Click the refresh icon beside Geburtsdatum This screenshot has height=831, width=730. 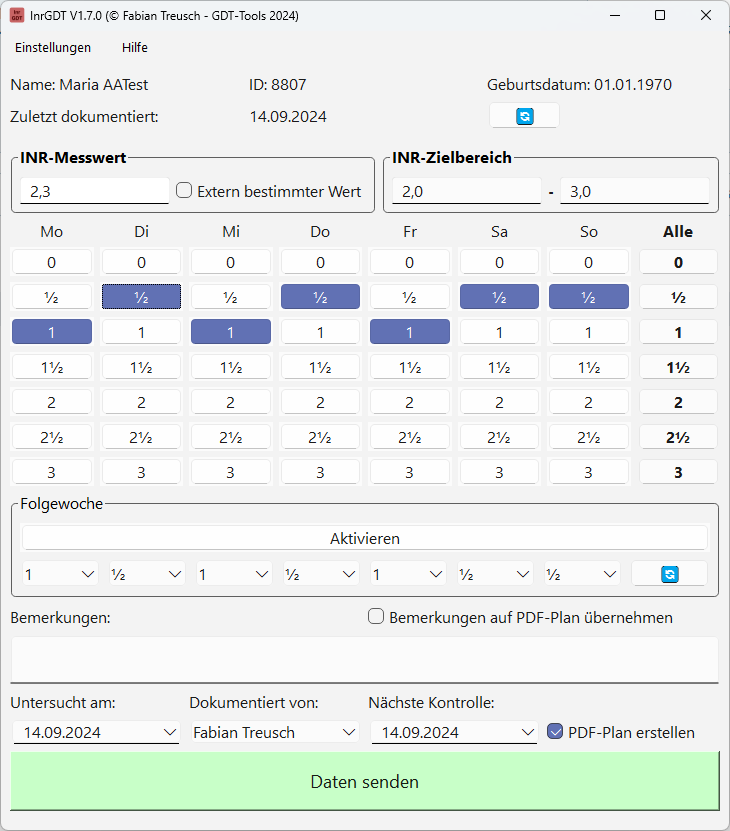[x=524, y=116]
